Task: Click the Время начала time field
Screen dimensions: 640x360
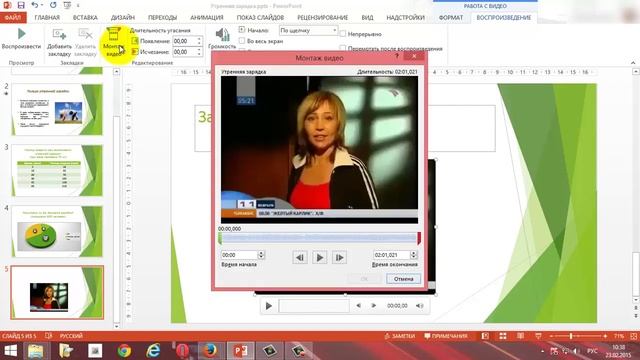Action: 239,255
